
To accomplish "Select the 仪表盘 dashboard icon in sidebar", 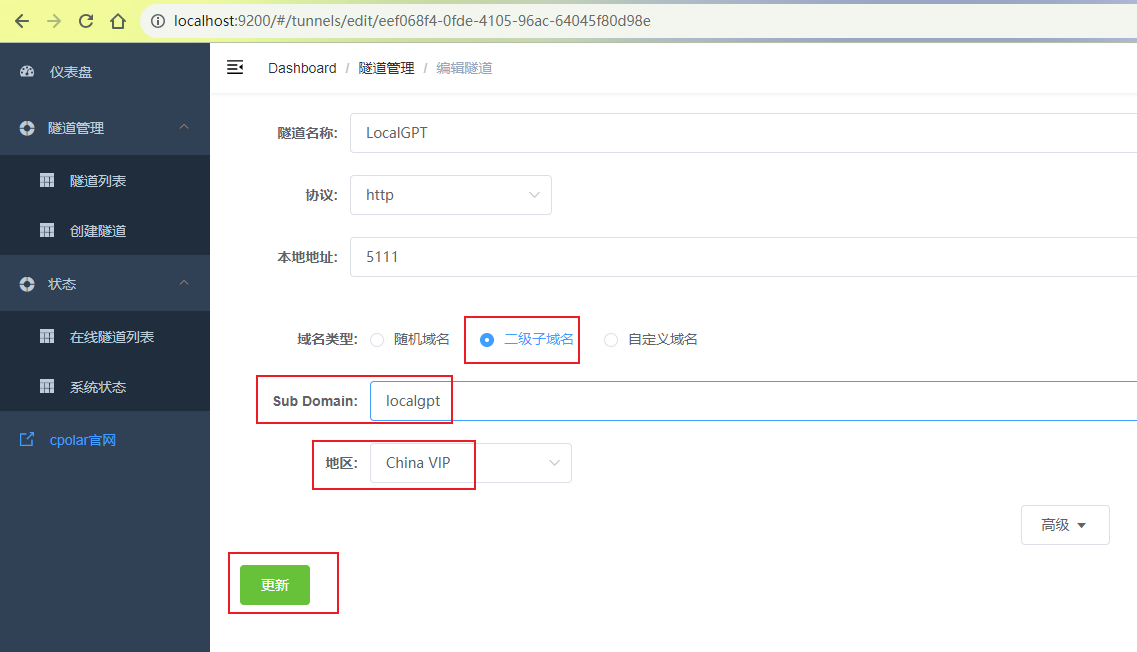I will (27, 71).
